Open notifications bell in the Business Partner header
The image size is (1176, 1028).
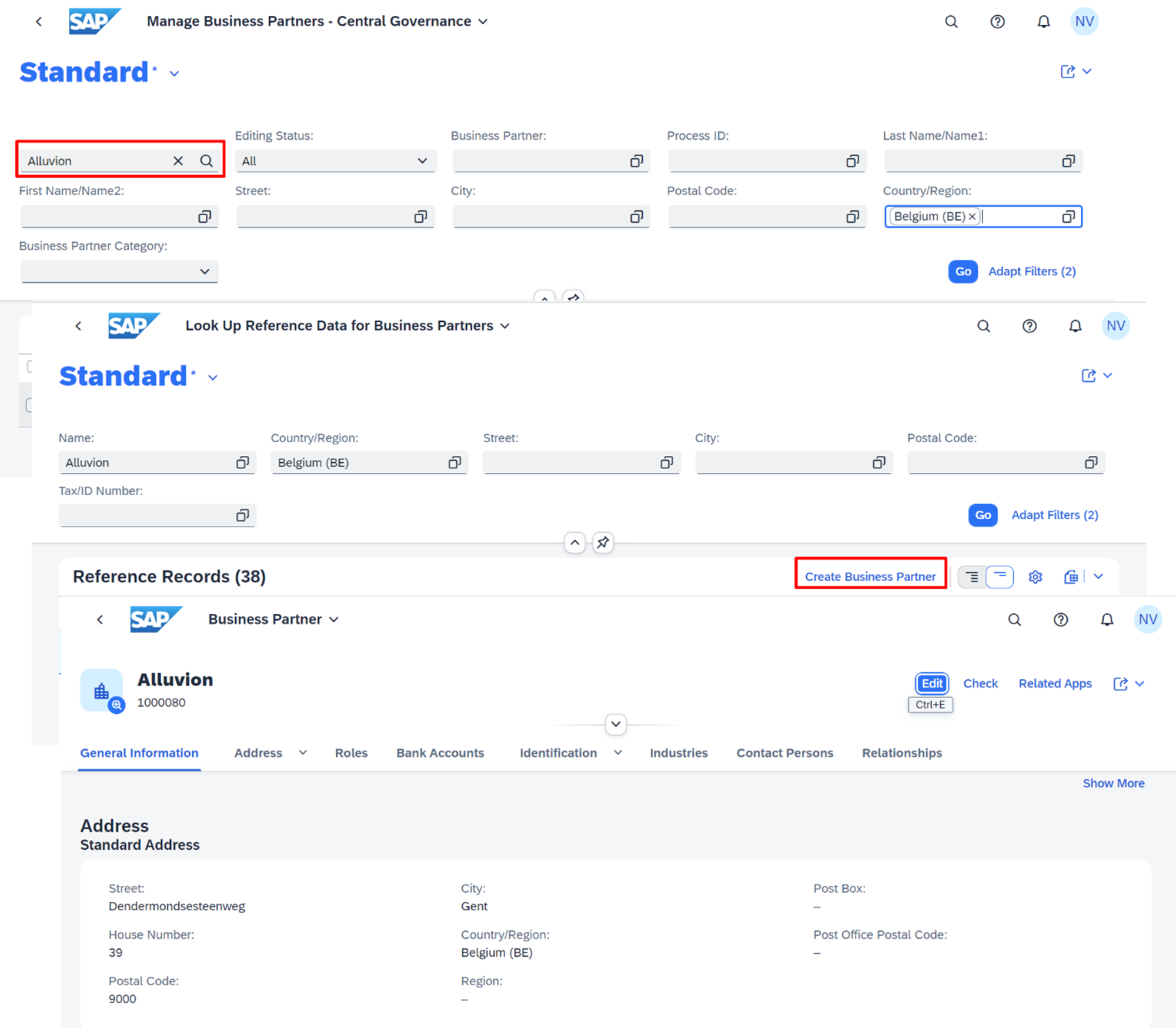coord(1107,619)
